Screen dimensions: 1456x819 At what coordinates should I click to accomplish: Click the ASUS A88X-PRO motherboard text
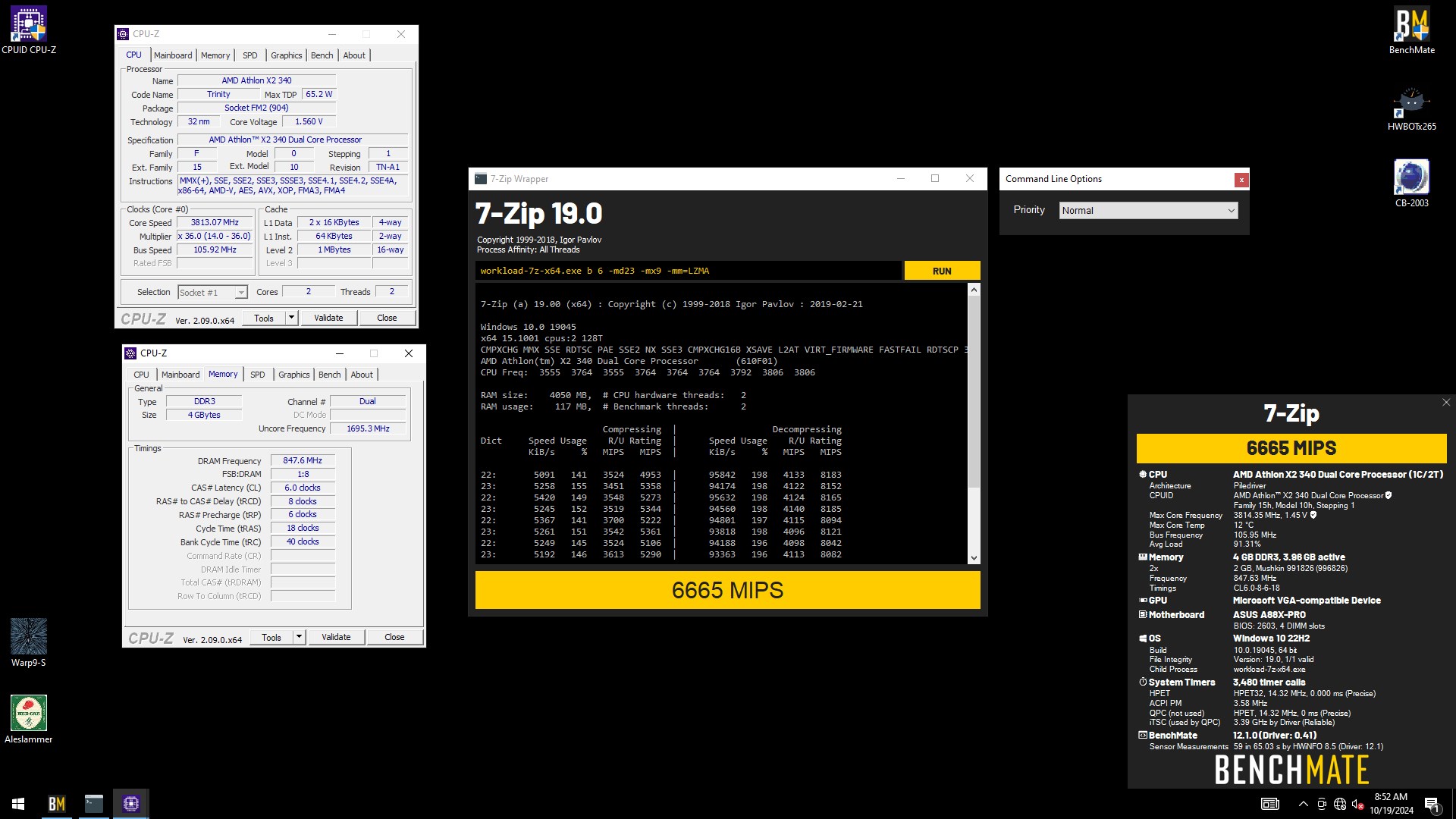pos(1269,615)
